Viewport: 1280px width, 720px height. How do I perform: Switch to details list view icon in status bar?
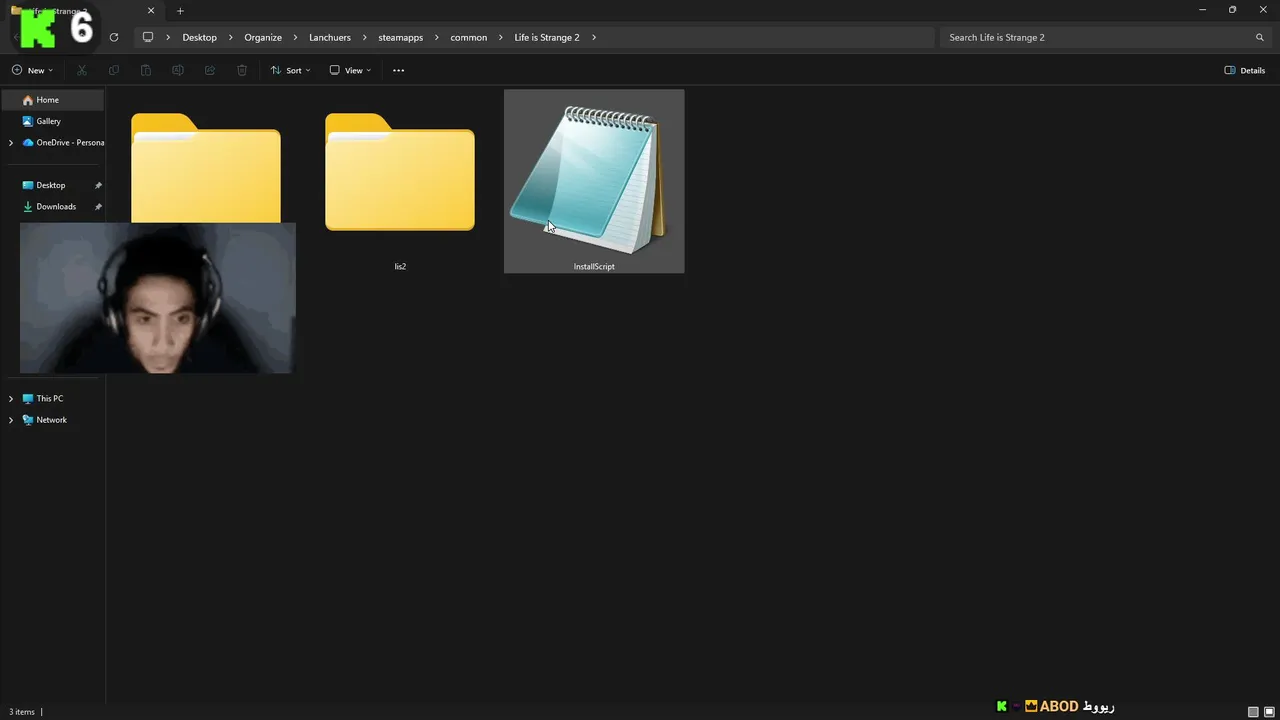(x=1253, y=711)
